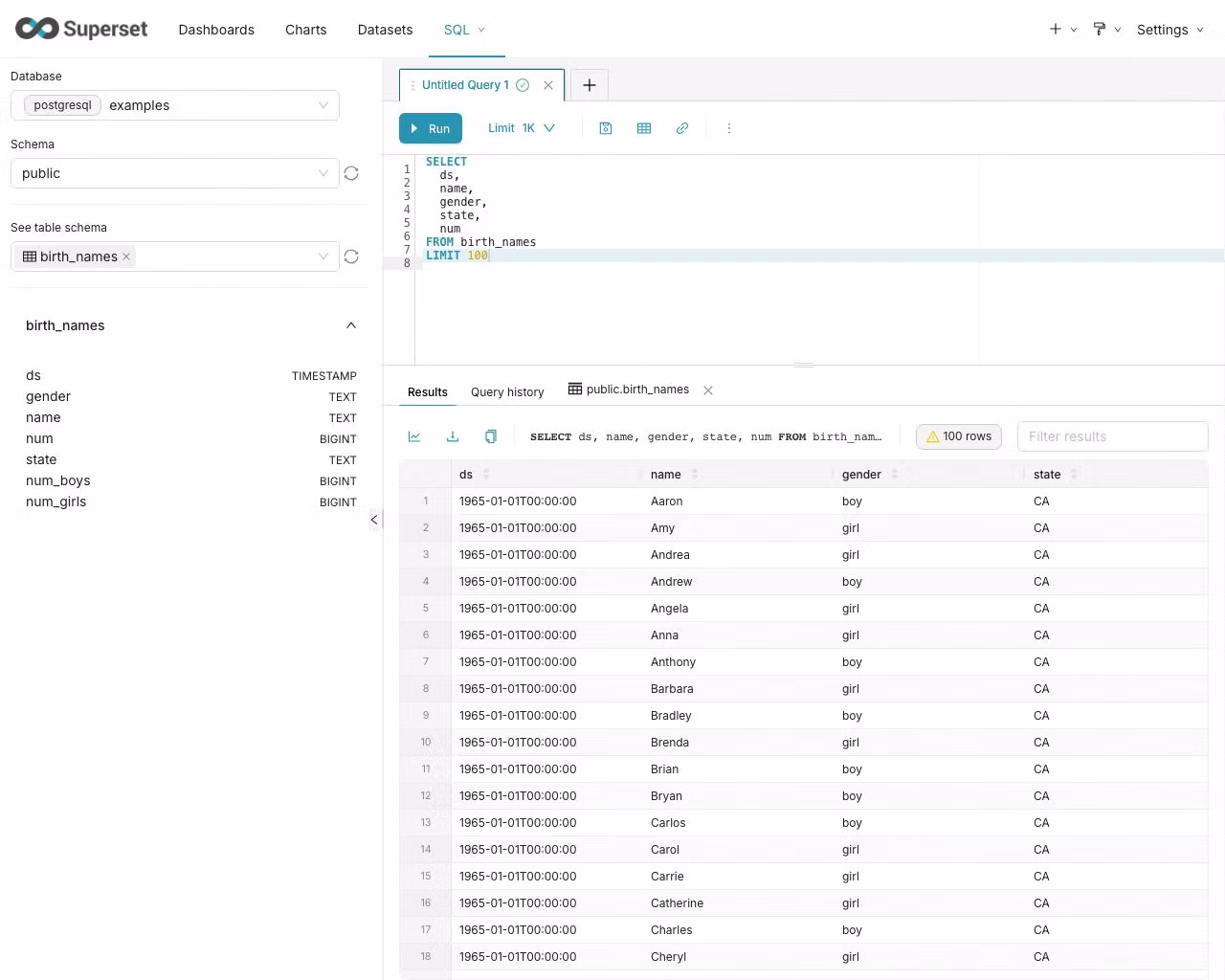Open the Dashboards menu item

click(216, 30)
